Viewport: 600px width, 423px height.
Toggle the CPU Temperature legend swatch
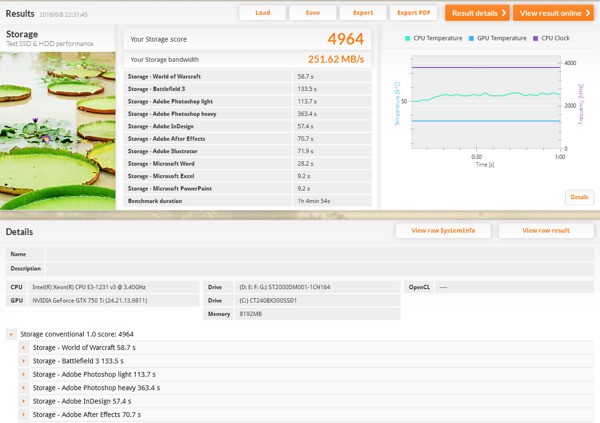click(408, 38)
